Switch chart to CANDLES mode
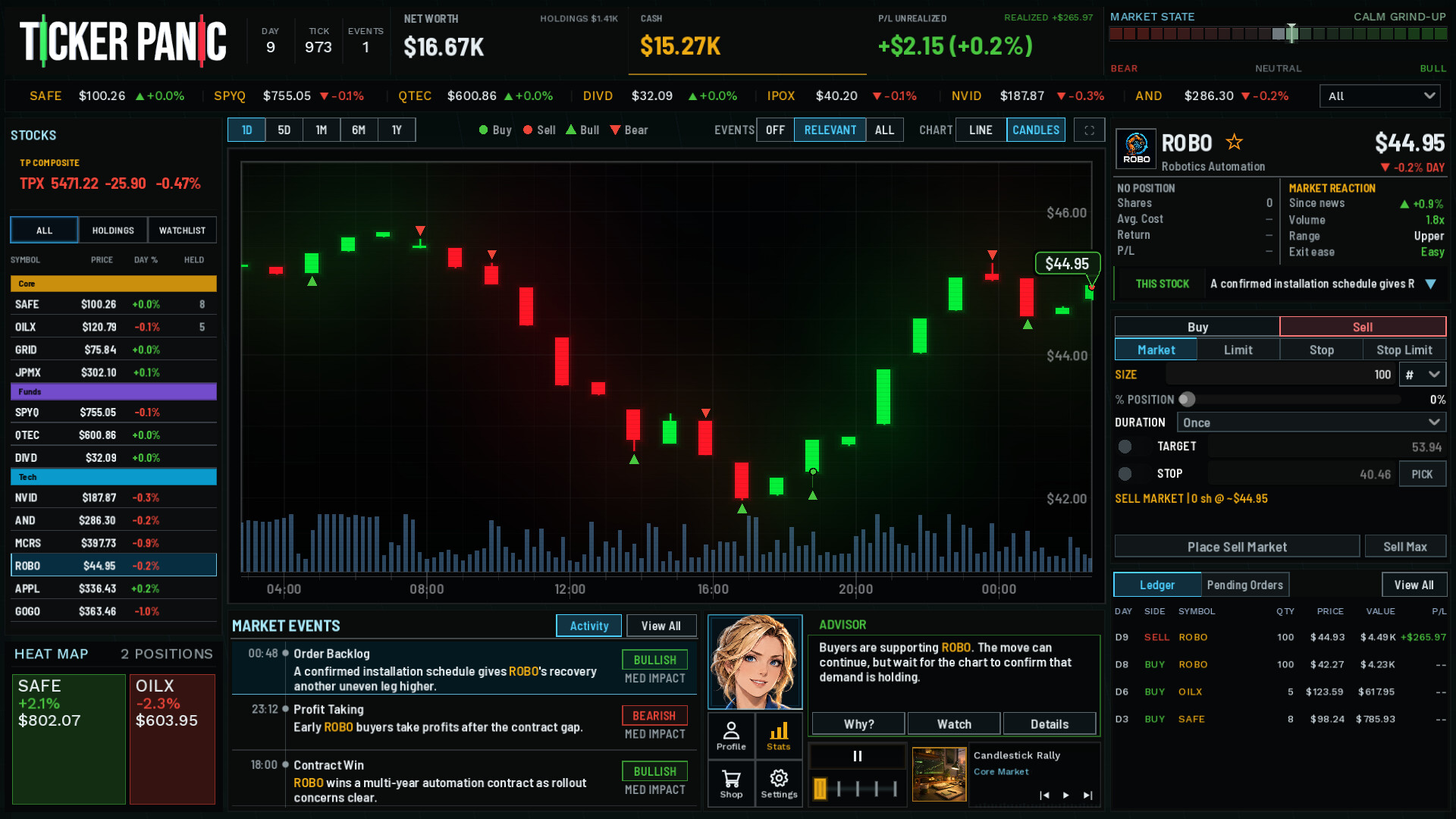Image resolution: width=1456 pixels, height=819 pixels. [x=1036, y=130]
